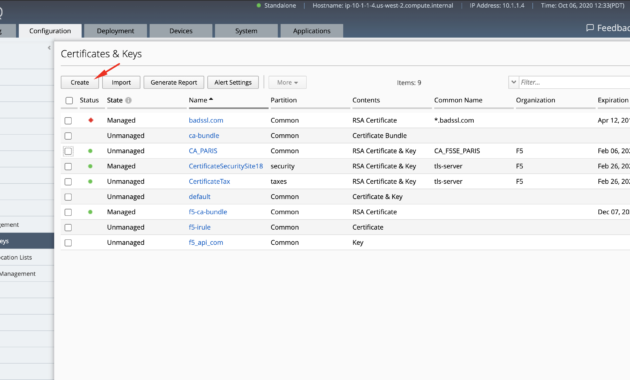
Task: Open the Devices tab
Action: tap(181, 31)
